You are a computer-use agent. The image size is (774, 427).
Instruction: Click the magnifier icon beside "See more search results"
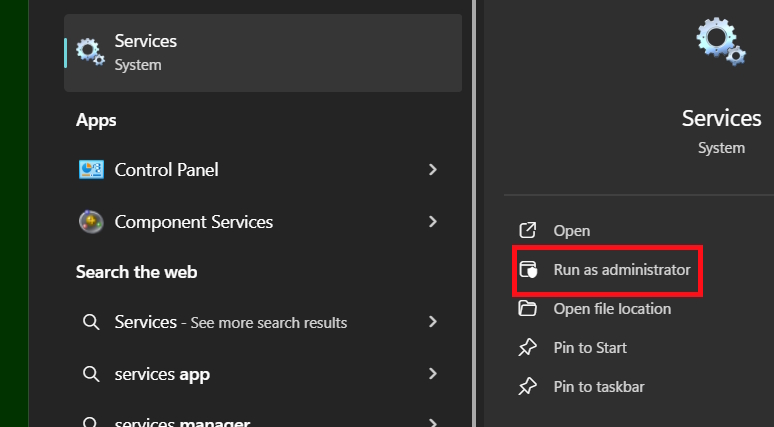[91, 322]
